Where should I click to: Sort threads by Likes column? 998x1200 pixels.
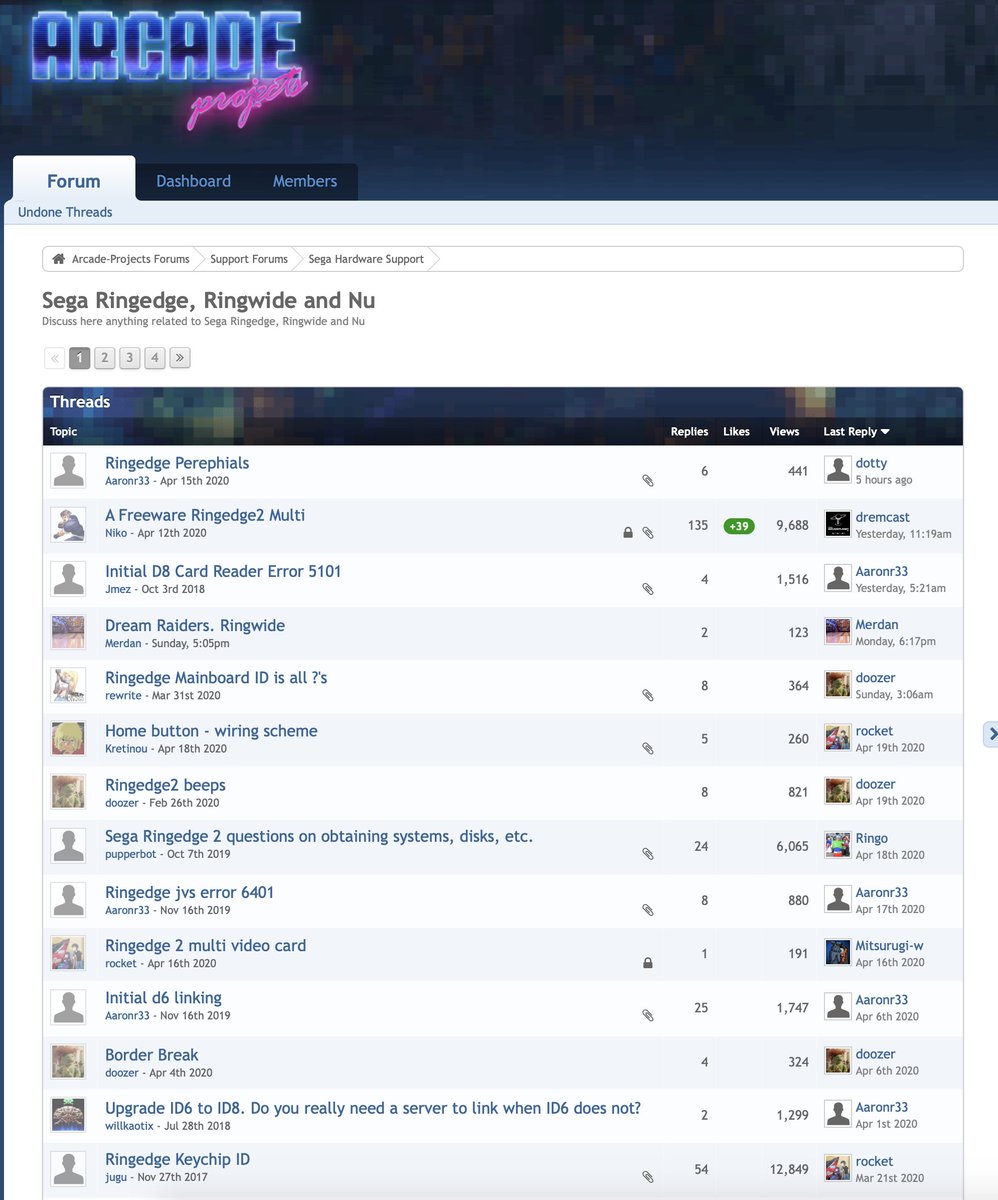click(x=736, y=432)
